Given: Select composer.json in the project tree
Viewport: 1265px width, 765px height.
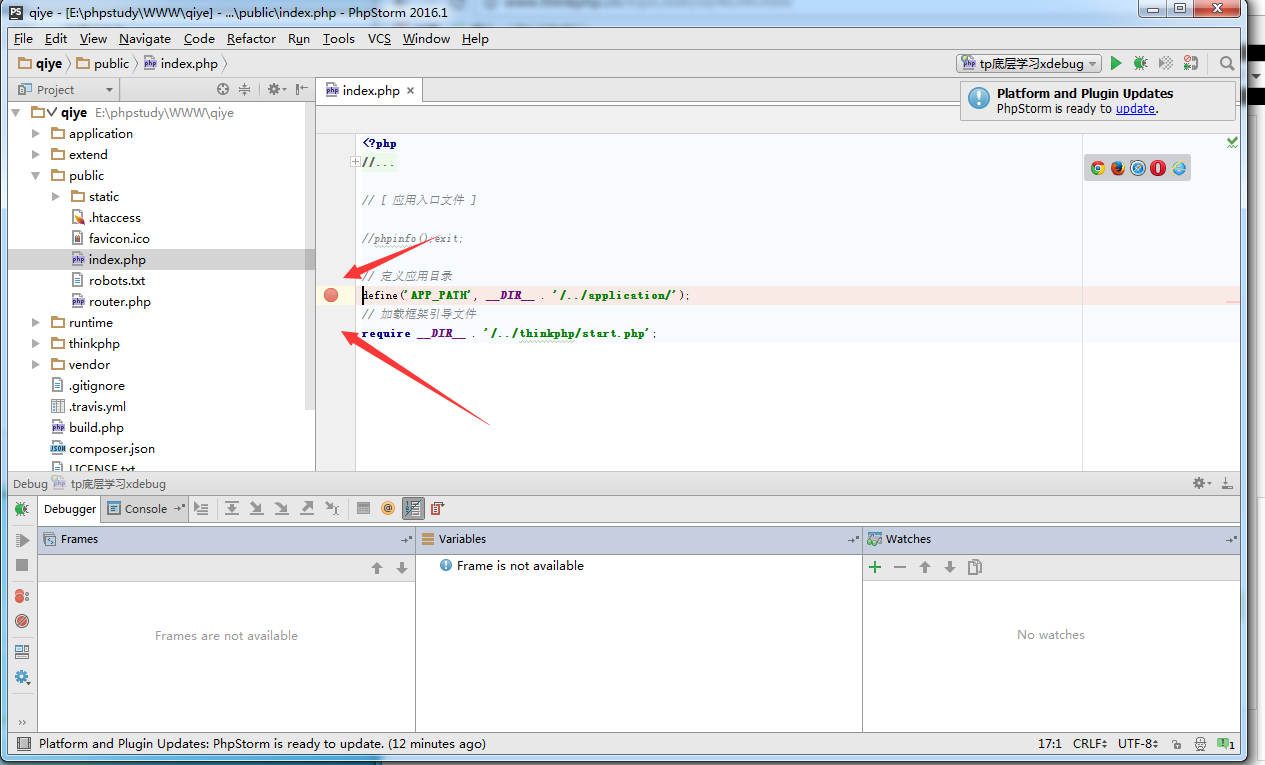Looking at the screenshot, I should tap(111, 449).
